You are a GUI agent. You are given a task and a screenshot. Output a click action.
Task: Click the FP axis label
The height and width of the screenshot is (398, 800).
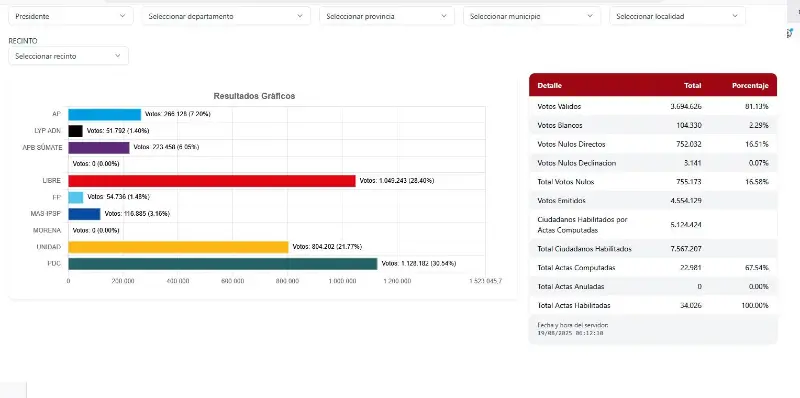[57, 197]
